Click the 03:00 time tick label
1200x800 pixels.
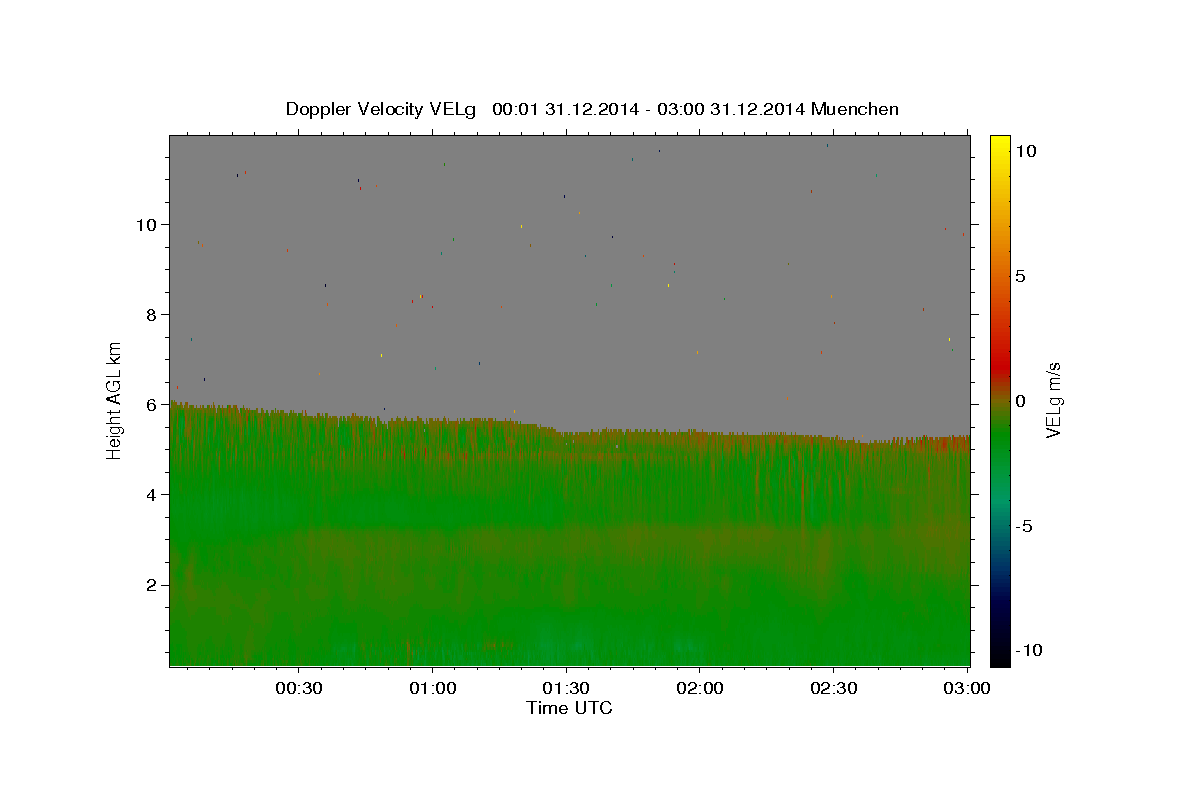966,688
